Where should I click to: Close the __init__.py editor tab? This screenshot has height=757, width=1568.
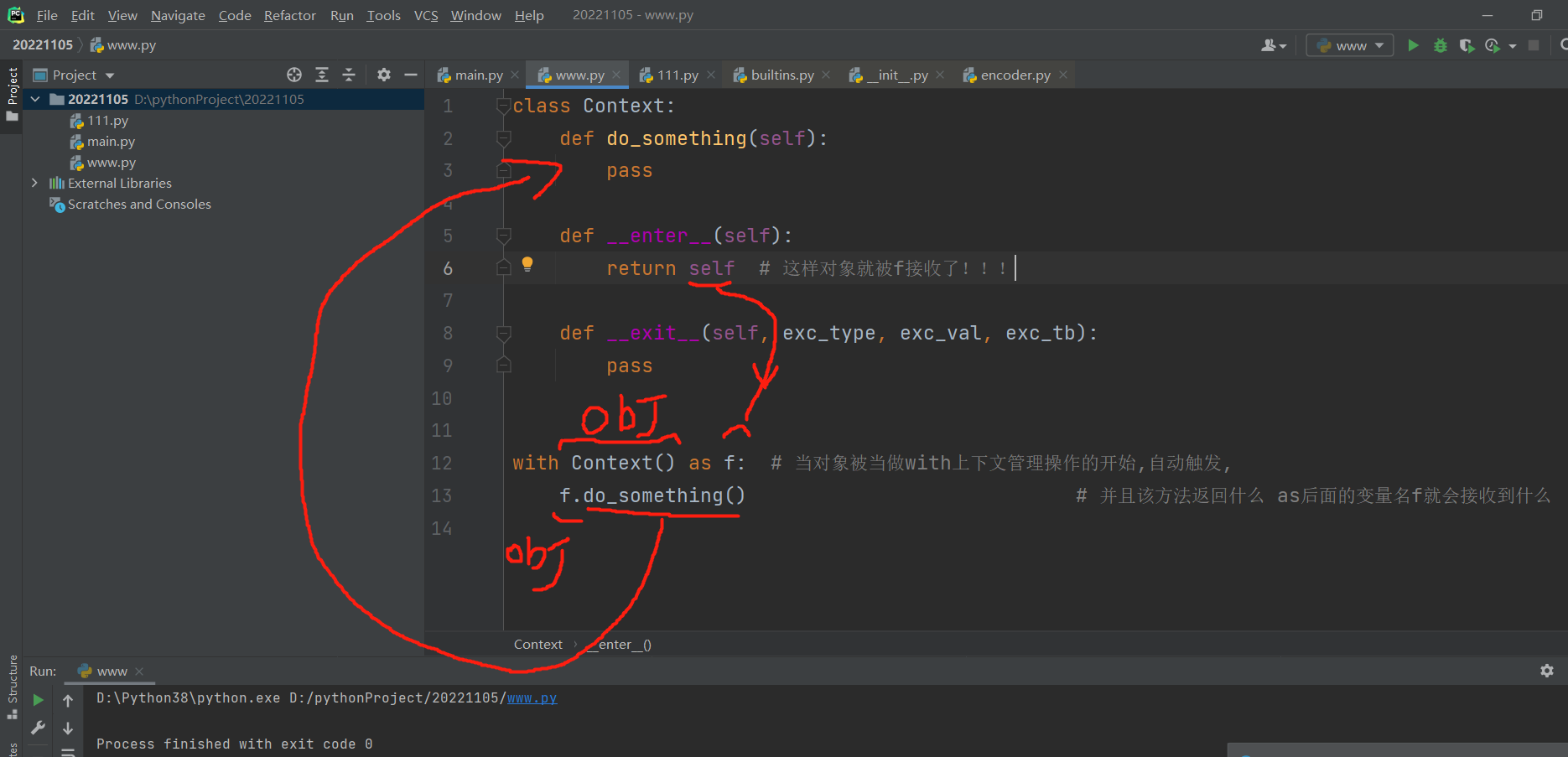940,75
